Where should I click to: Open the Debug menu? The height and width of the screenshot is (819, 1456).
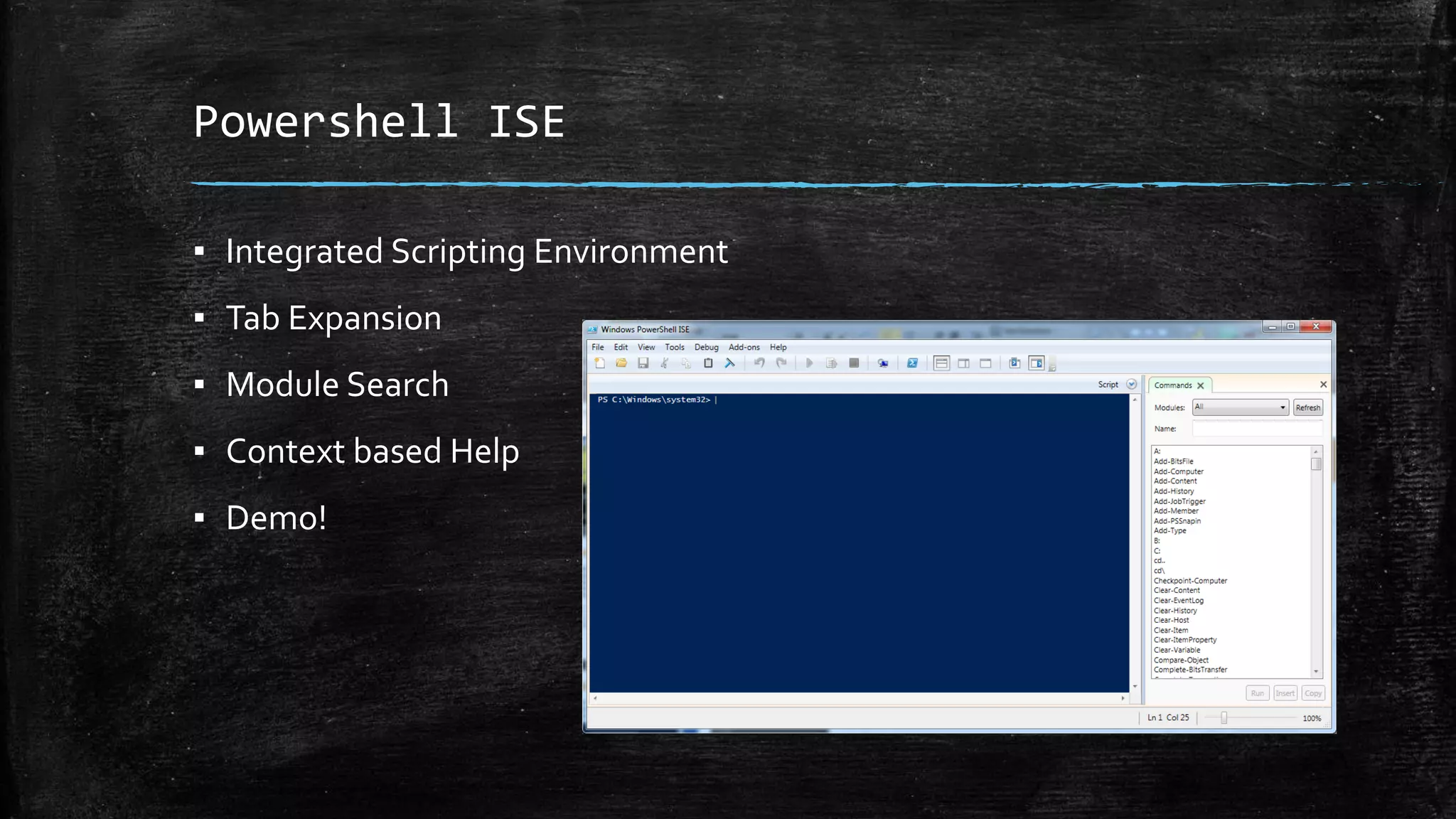[706, 347]
